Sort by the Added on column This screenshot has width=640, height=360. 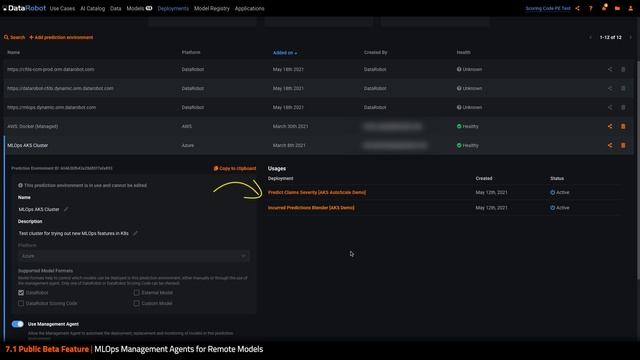click(x=285, y=53)
